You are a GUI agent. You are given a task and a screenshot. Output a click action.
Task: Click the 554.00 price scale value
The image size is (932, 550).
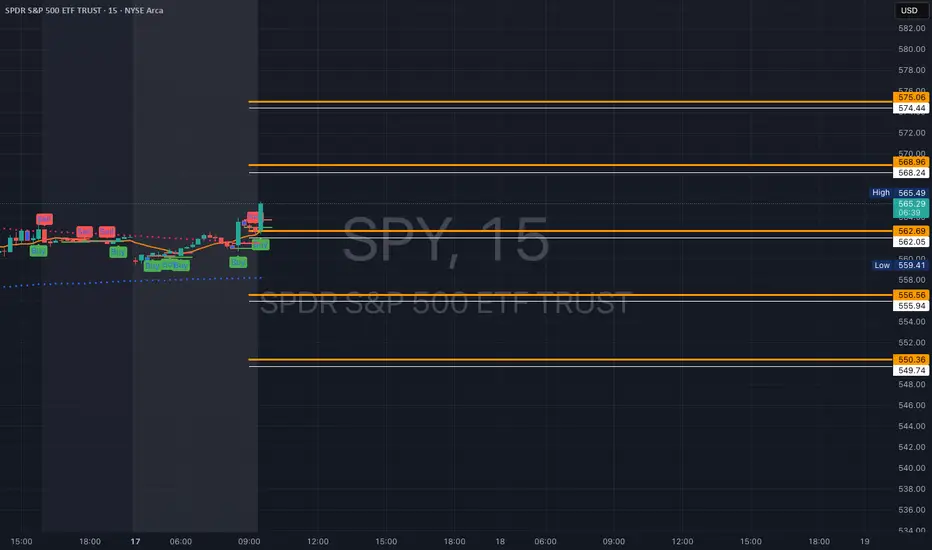(x=911, y=322)
